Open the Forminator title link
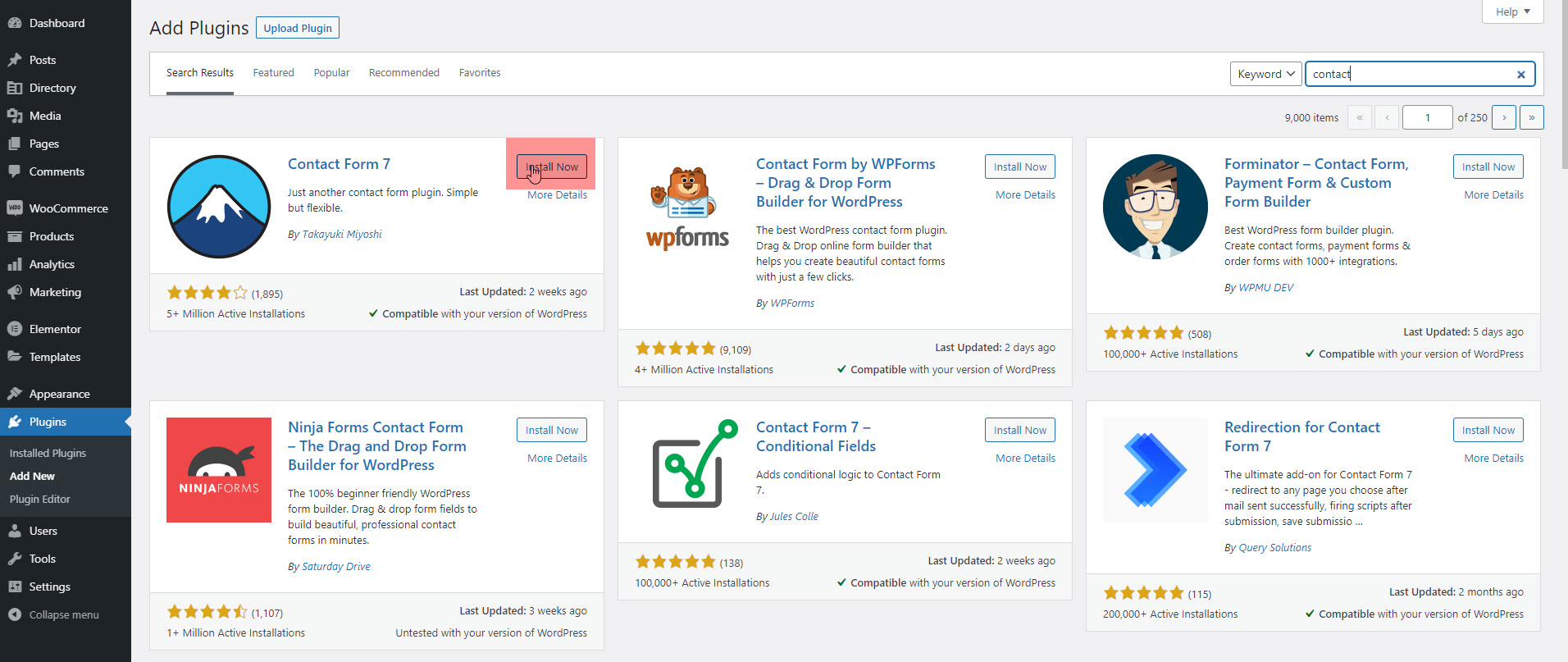This screenshot has height=662, width=1568. click(x=1316, y=183)
